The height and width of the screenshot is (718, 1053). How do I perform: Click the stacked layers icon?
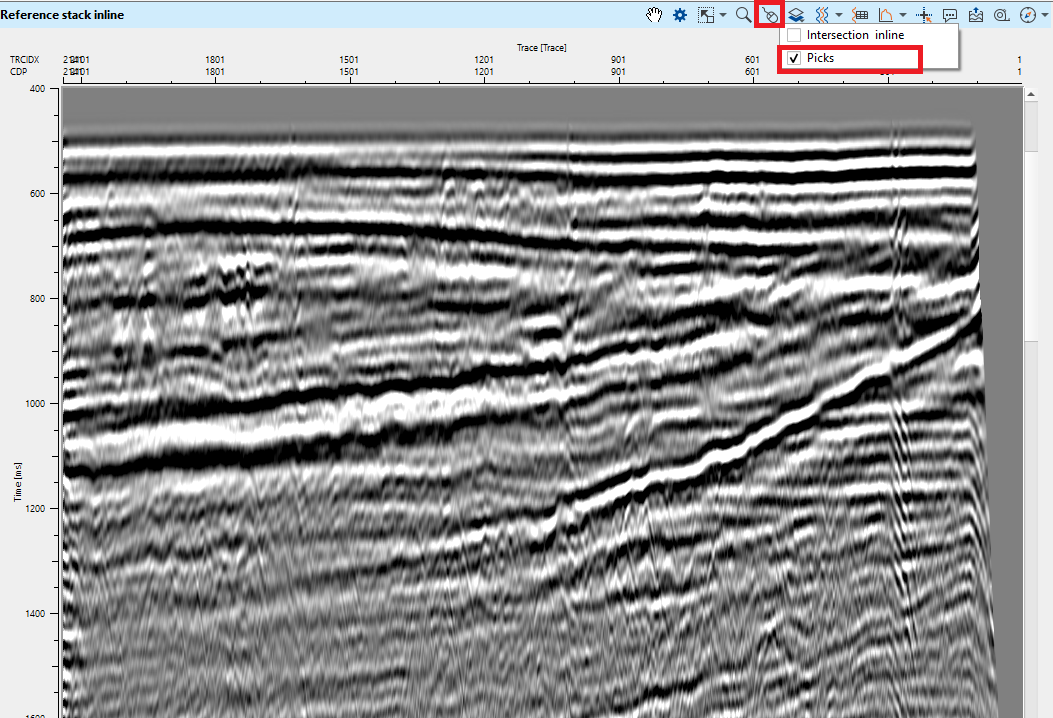click(x=796, y=15)
